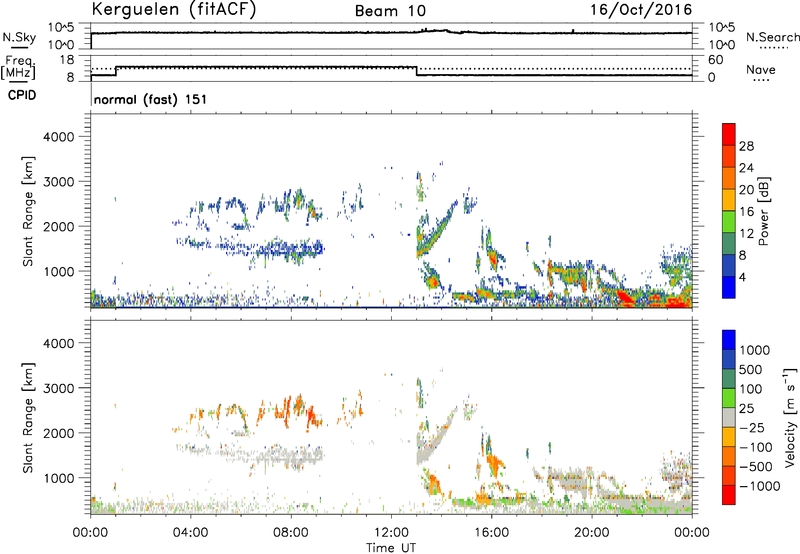Click the frequency step drop at 13:00
The height and width of the screenshot is (554, 800).
coord(417,71)
